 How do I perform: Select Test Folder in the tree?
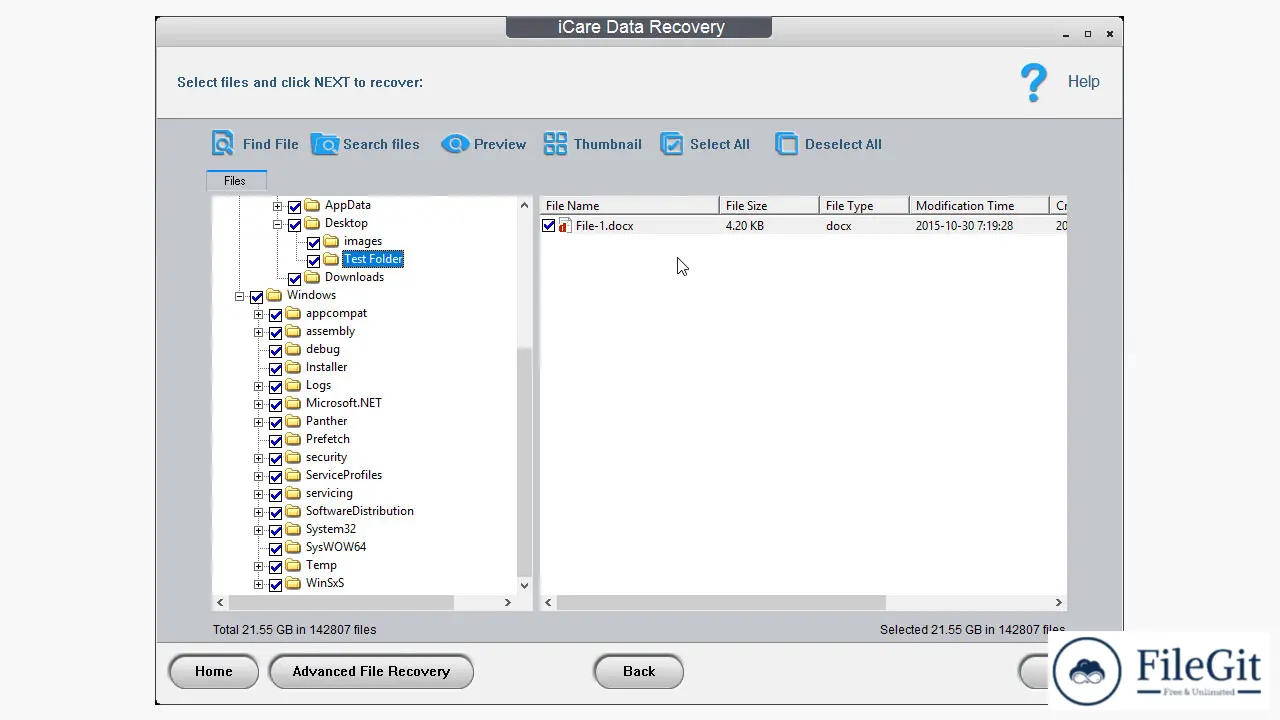point(373,259)
